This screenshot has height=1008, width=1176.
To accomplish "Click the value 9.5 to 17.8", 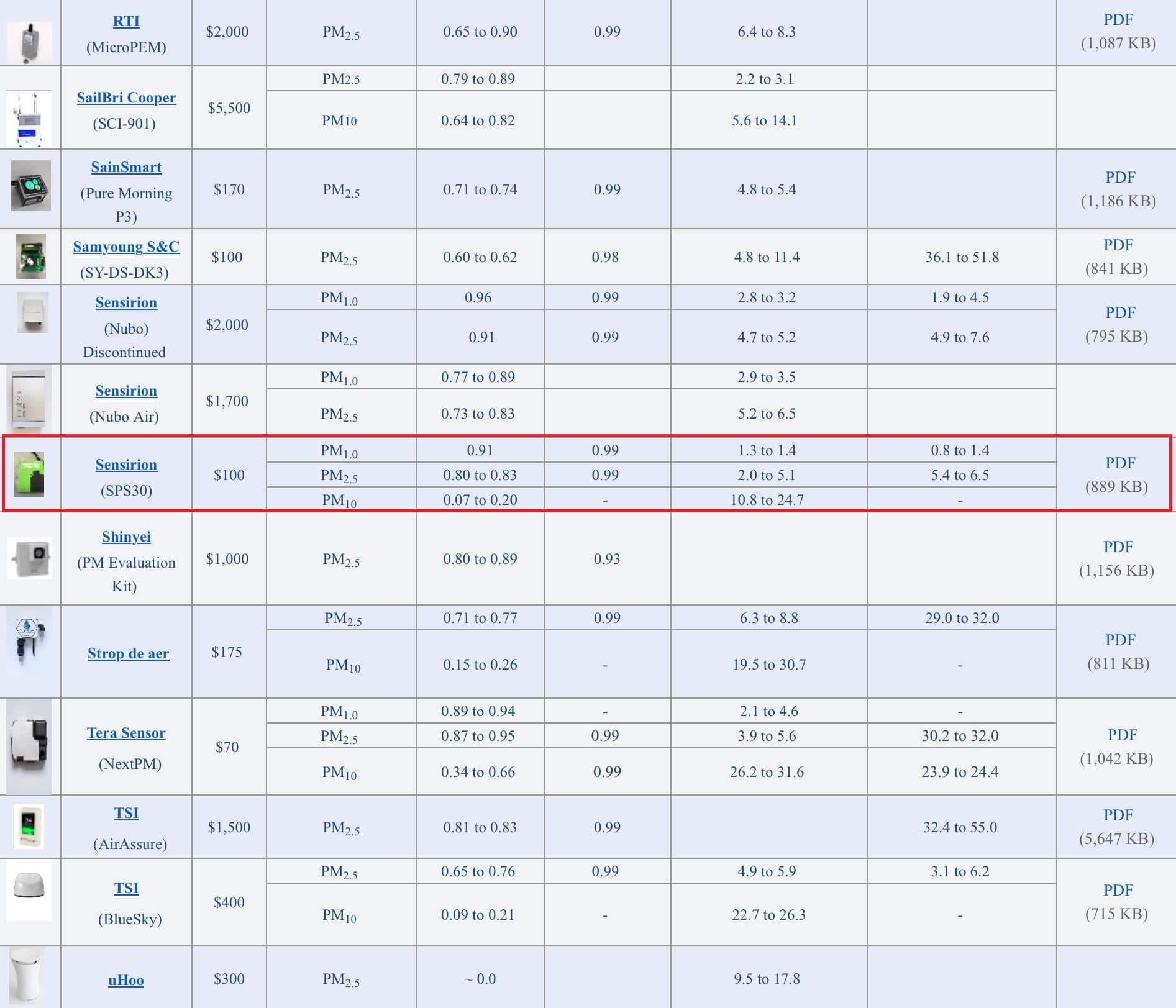I will [767, 979].
